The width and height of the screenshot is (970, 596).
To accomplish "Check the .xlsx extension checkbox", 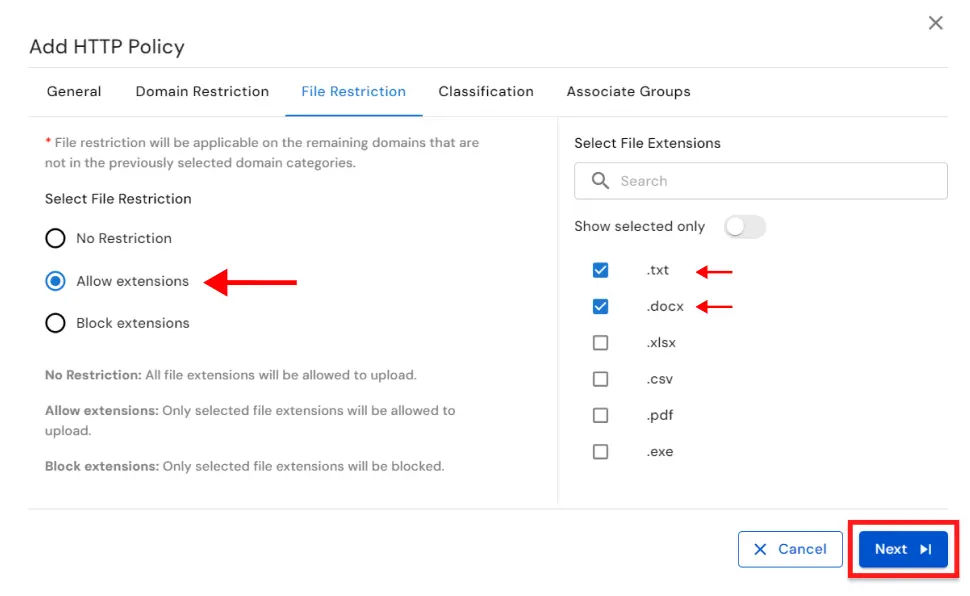I will coord(601,342).
